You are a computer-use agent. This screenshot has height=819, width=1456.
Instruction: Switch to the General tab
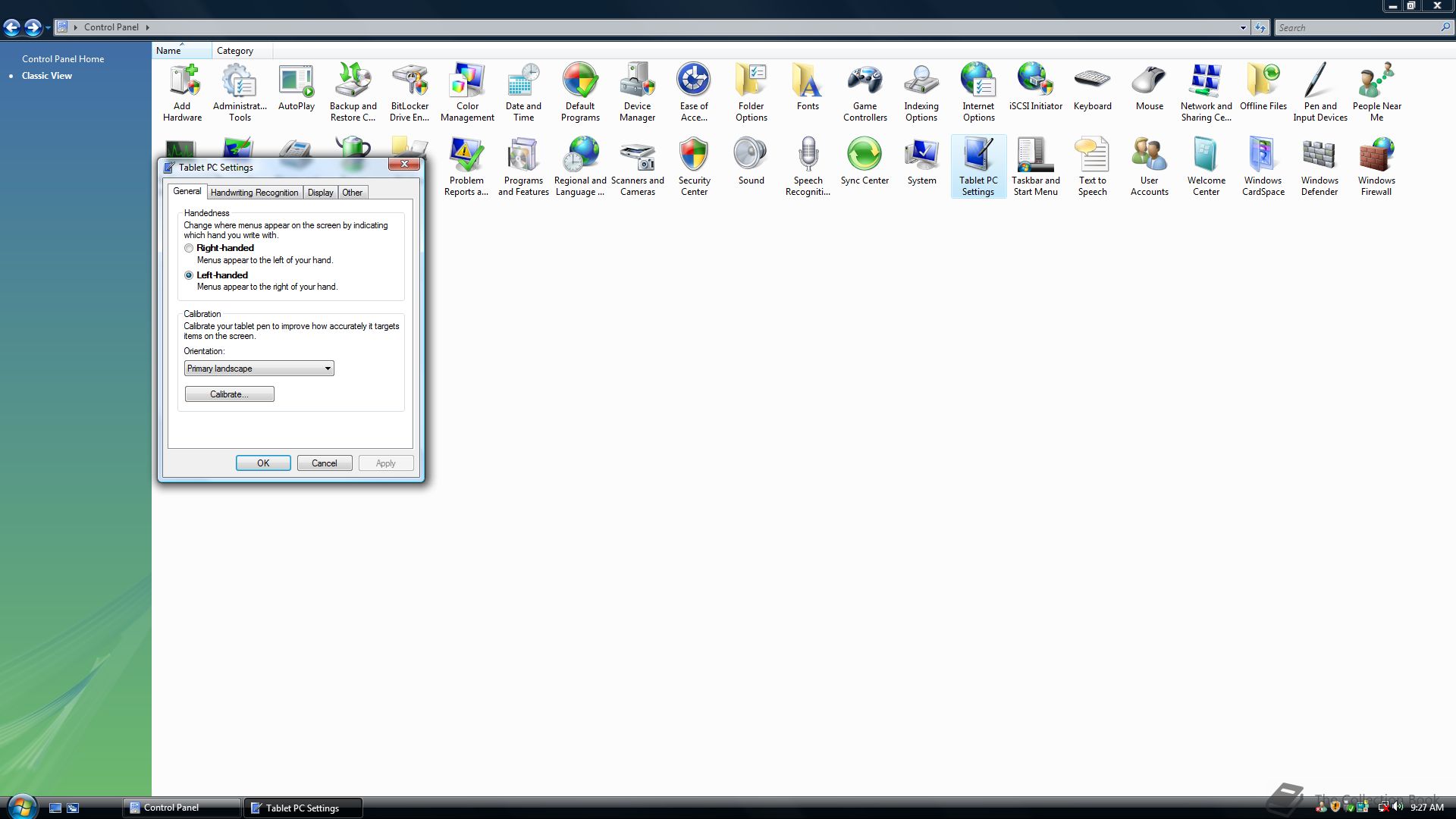click(187, 192)
